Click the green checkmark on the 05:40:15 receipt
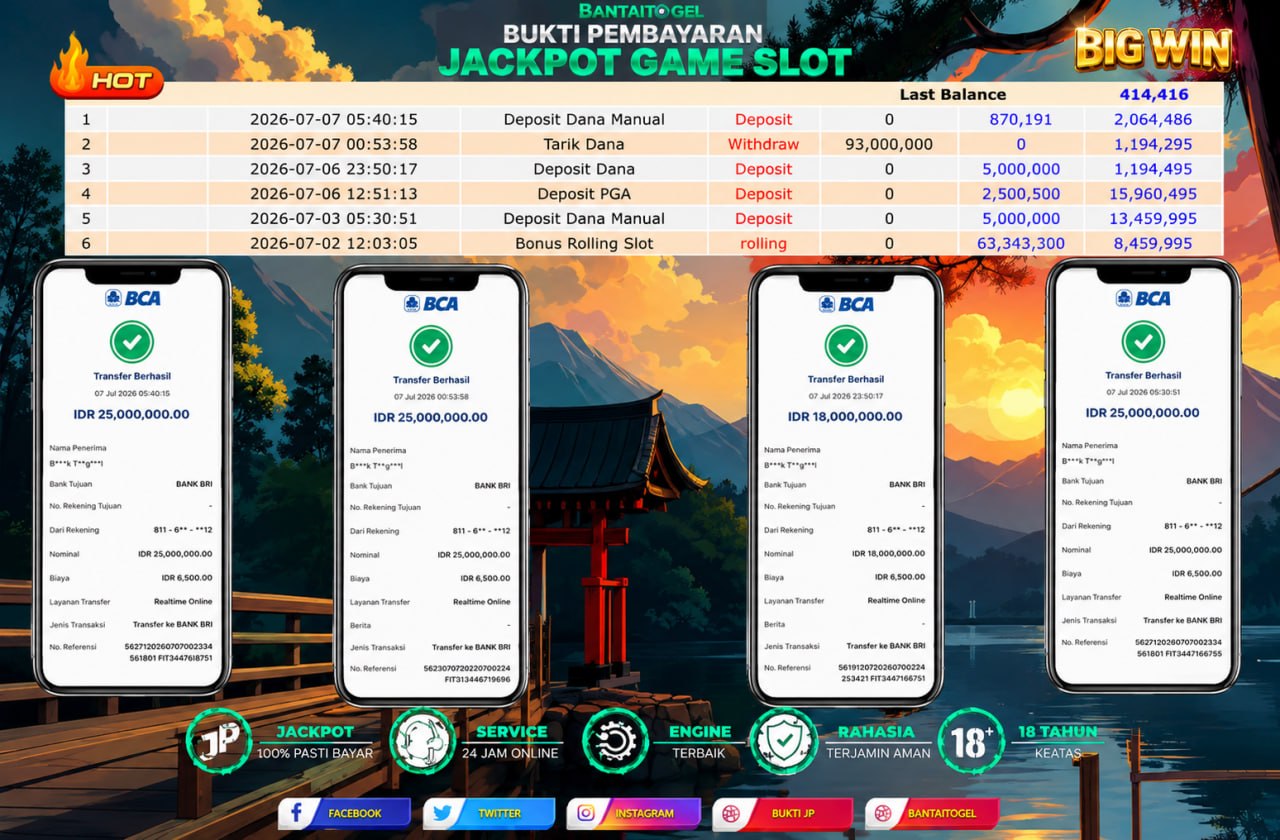Screen dimensions: 1280x840 [x=131, y=342]
